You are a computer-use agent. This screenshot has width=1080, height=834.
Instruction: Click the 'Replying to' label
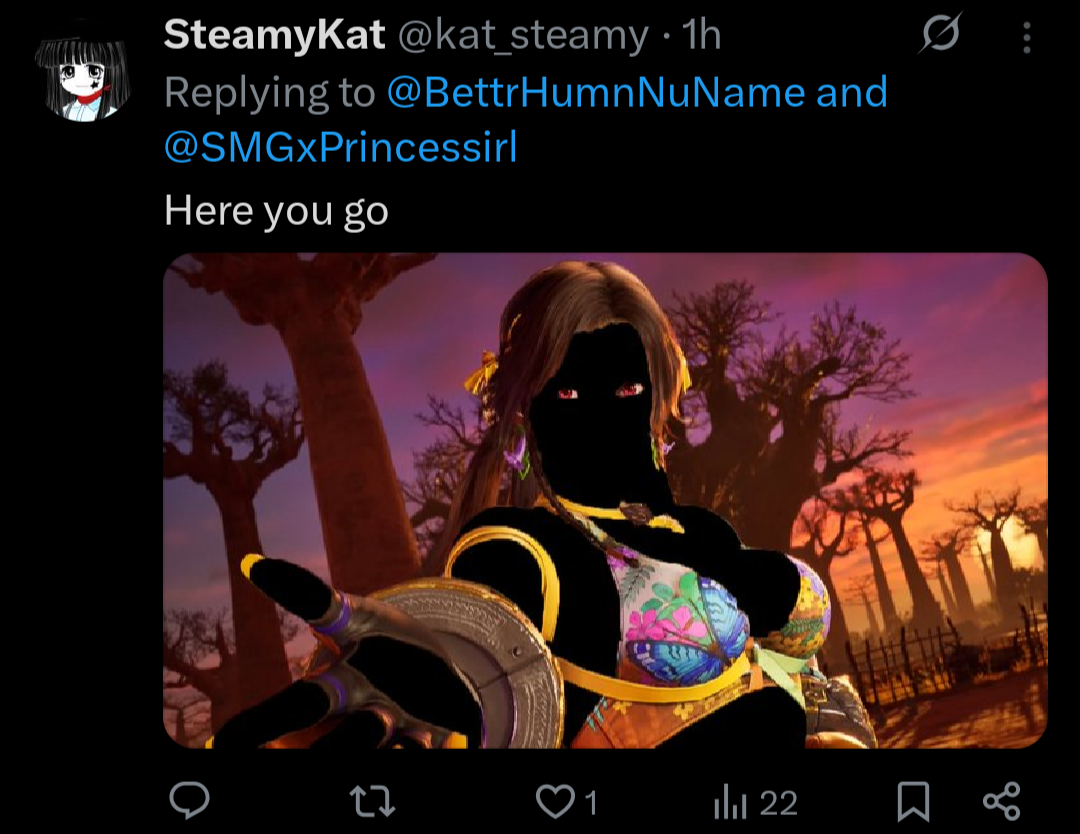269,93
